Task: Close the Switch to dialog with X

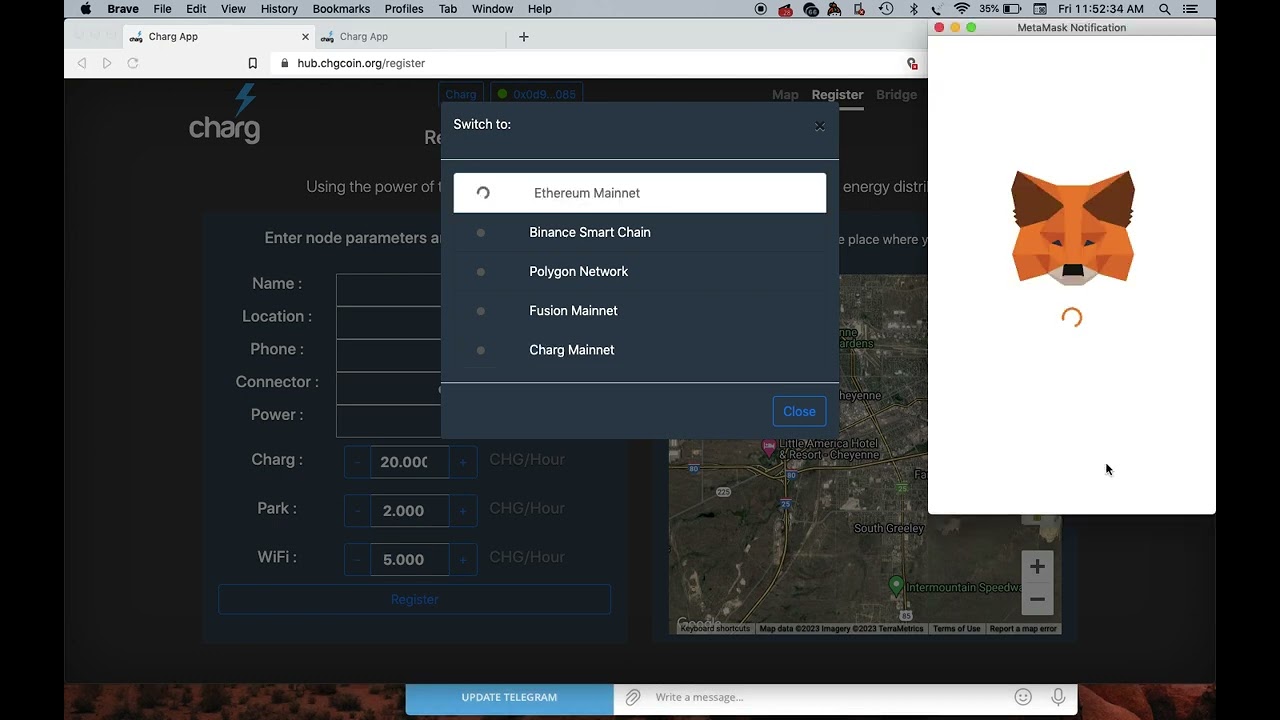Action: tap(819, 126)
